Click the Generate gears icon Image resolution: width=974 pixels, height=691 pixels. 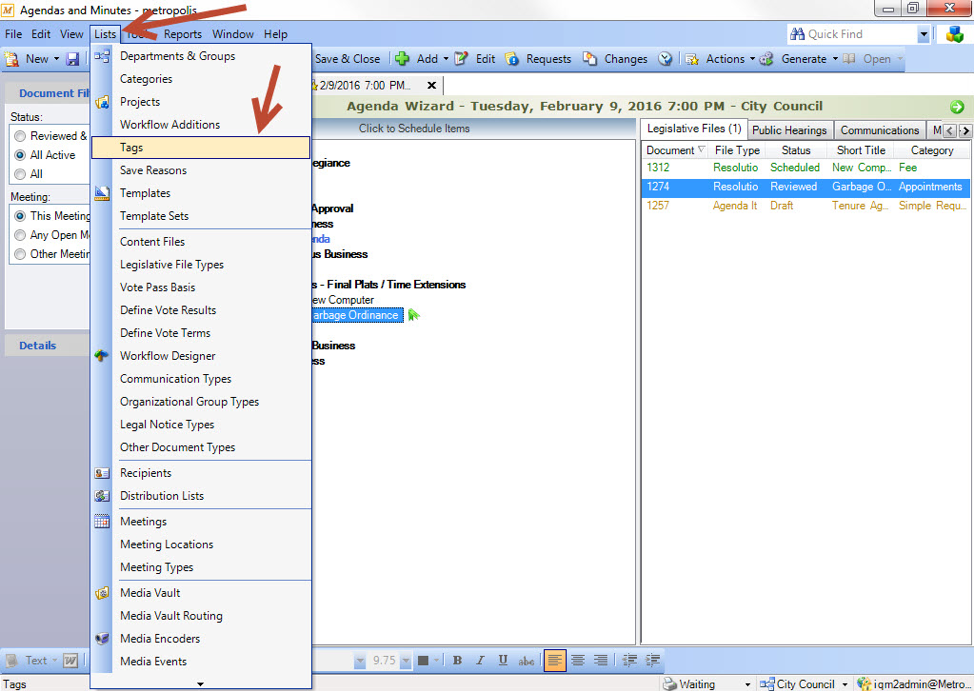click(x=767, y=59)
